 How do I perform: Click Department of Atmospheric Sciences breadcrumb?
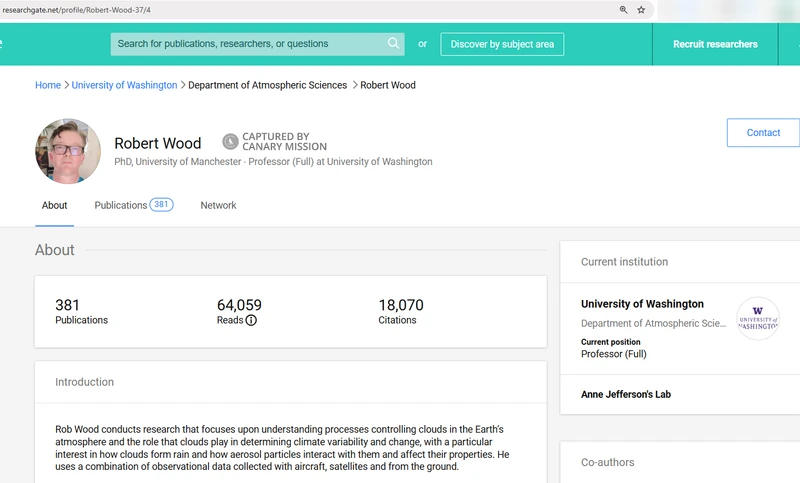coord(267,85)
